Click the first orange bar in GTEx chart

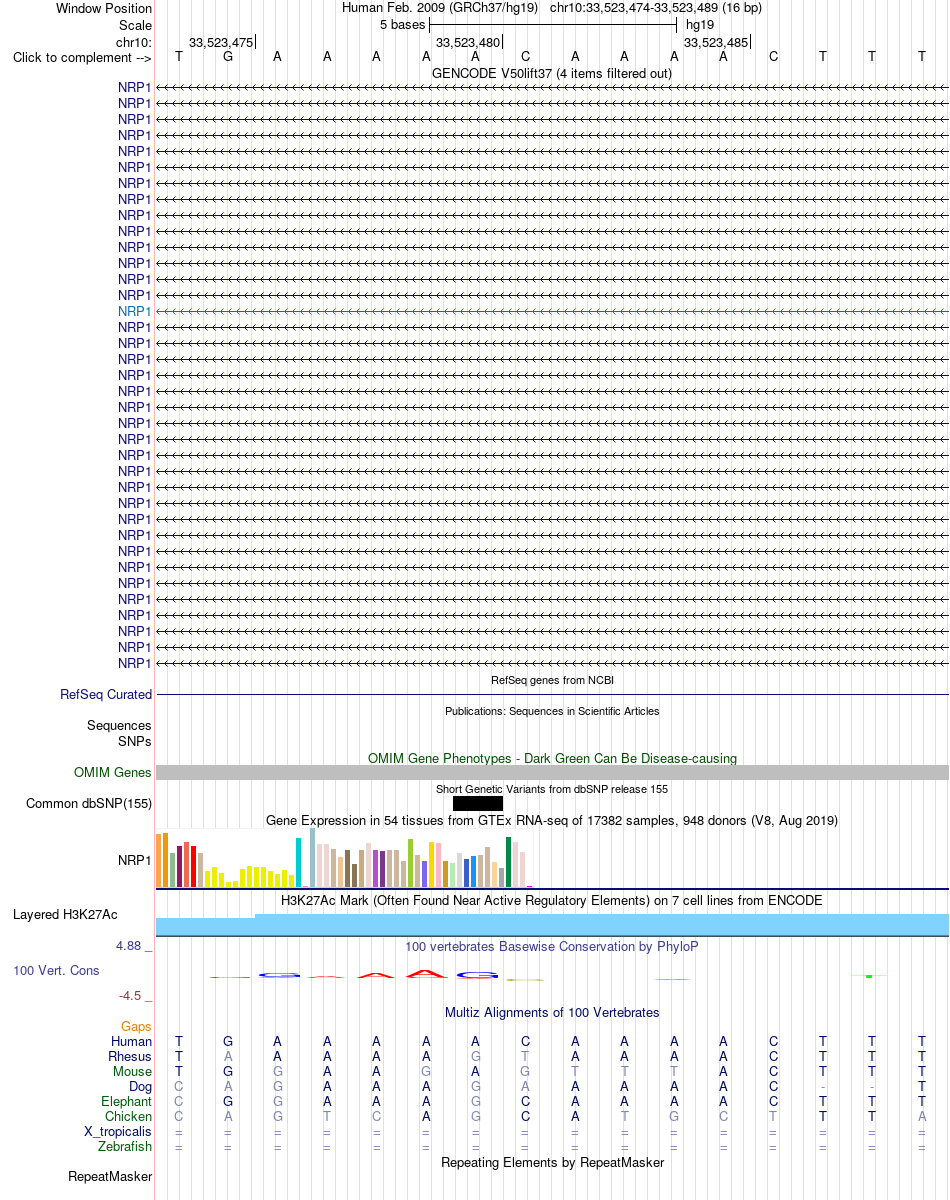click(x=159, y=860)
